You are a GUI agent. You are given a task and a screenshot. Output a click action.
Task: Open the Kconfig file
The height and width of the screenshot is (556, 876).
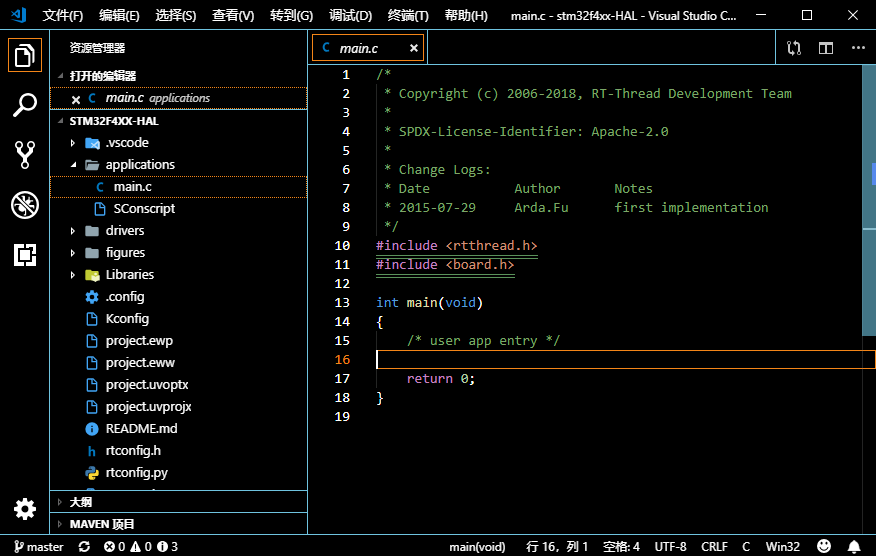coord(179,319)
